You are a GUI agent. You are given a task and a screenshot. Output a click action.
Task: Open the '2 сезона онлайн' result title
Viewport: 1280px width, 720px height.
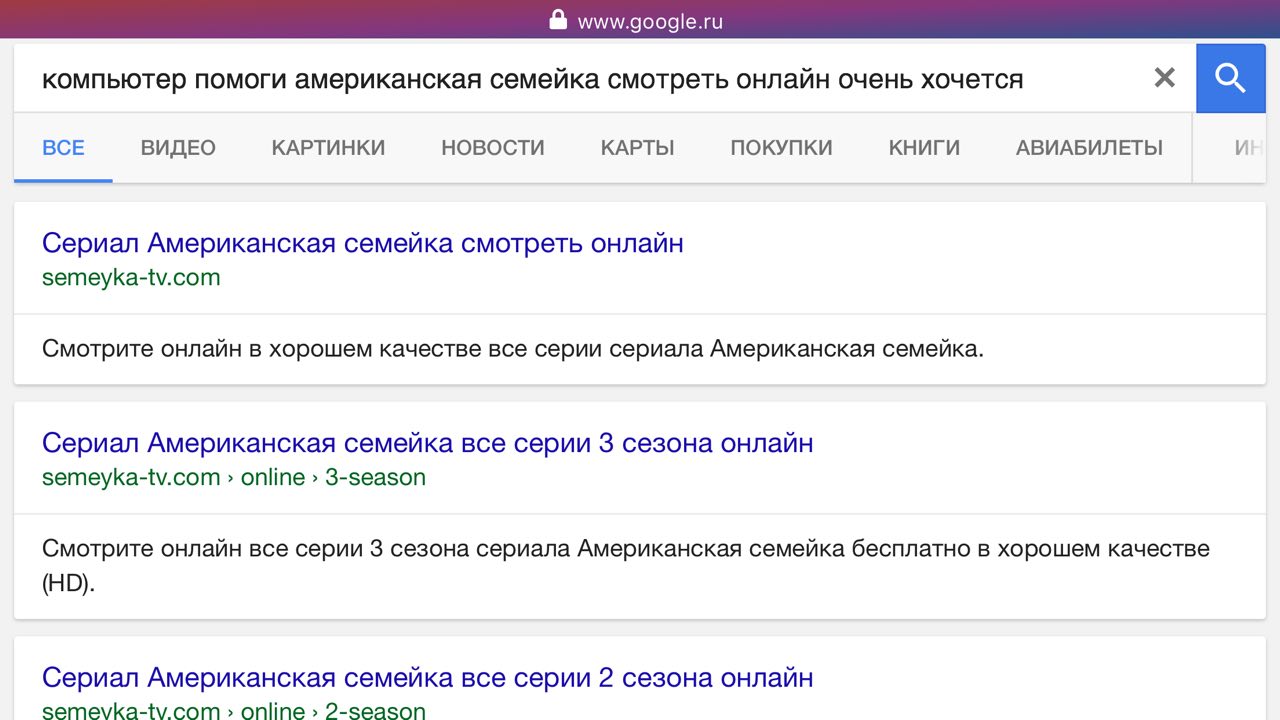coord(428,678)
